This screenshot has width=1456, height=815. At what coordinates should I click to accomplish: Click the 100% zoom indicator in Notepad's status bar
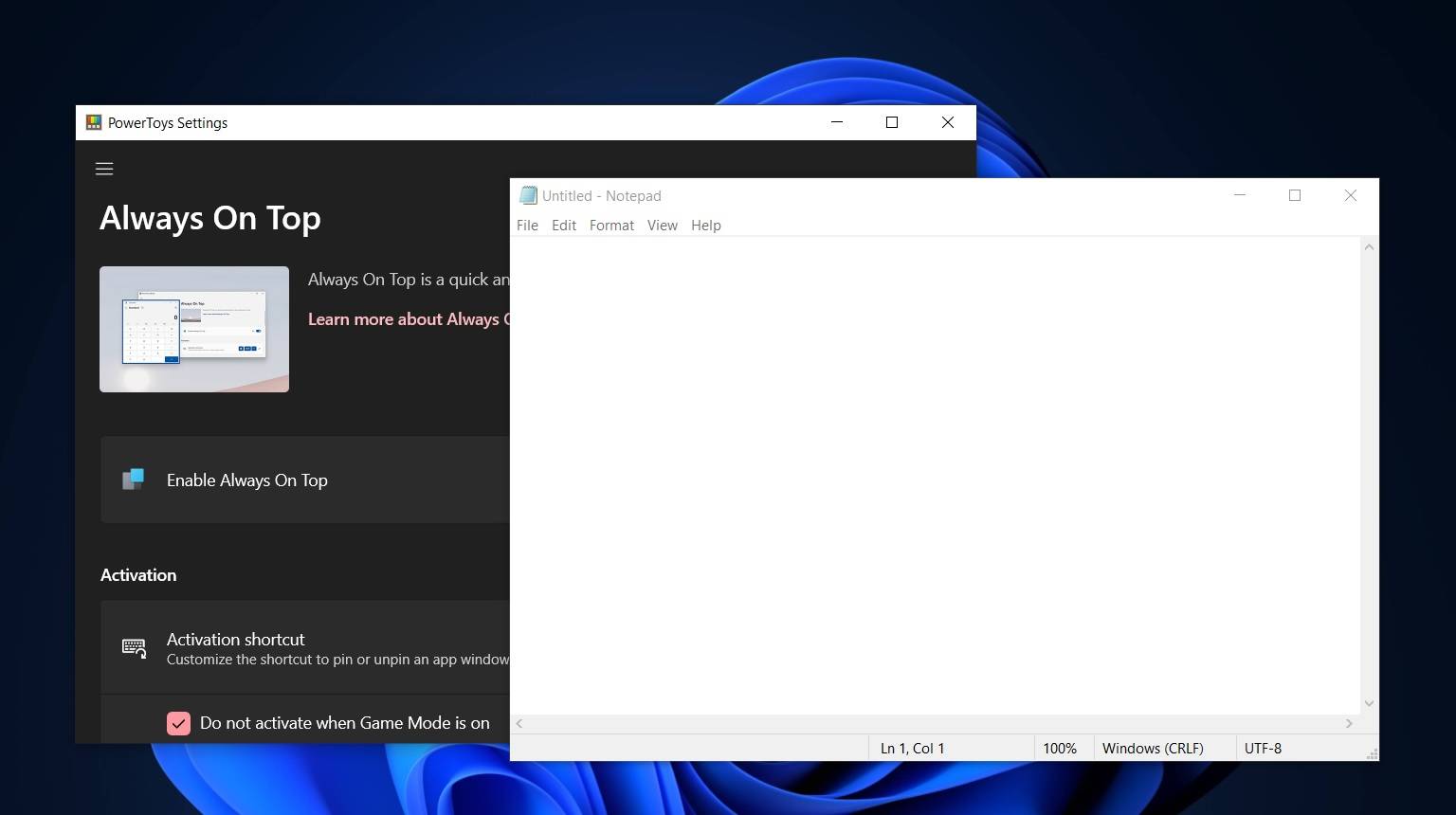1061,748
